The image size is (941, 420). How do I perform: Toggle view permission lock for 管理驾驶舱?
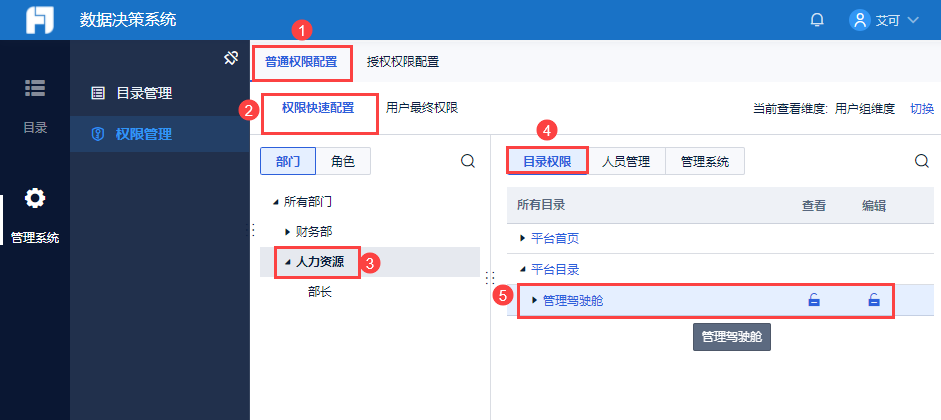point(813,300)
